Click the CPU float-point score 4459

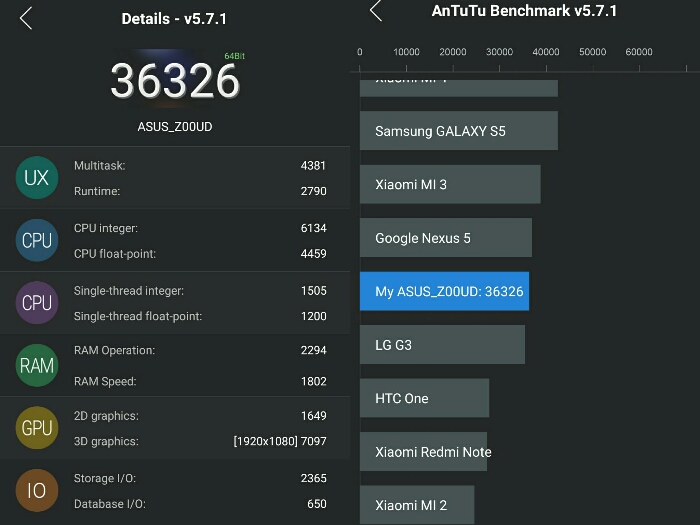[x=313, y=254]
